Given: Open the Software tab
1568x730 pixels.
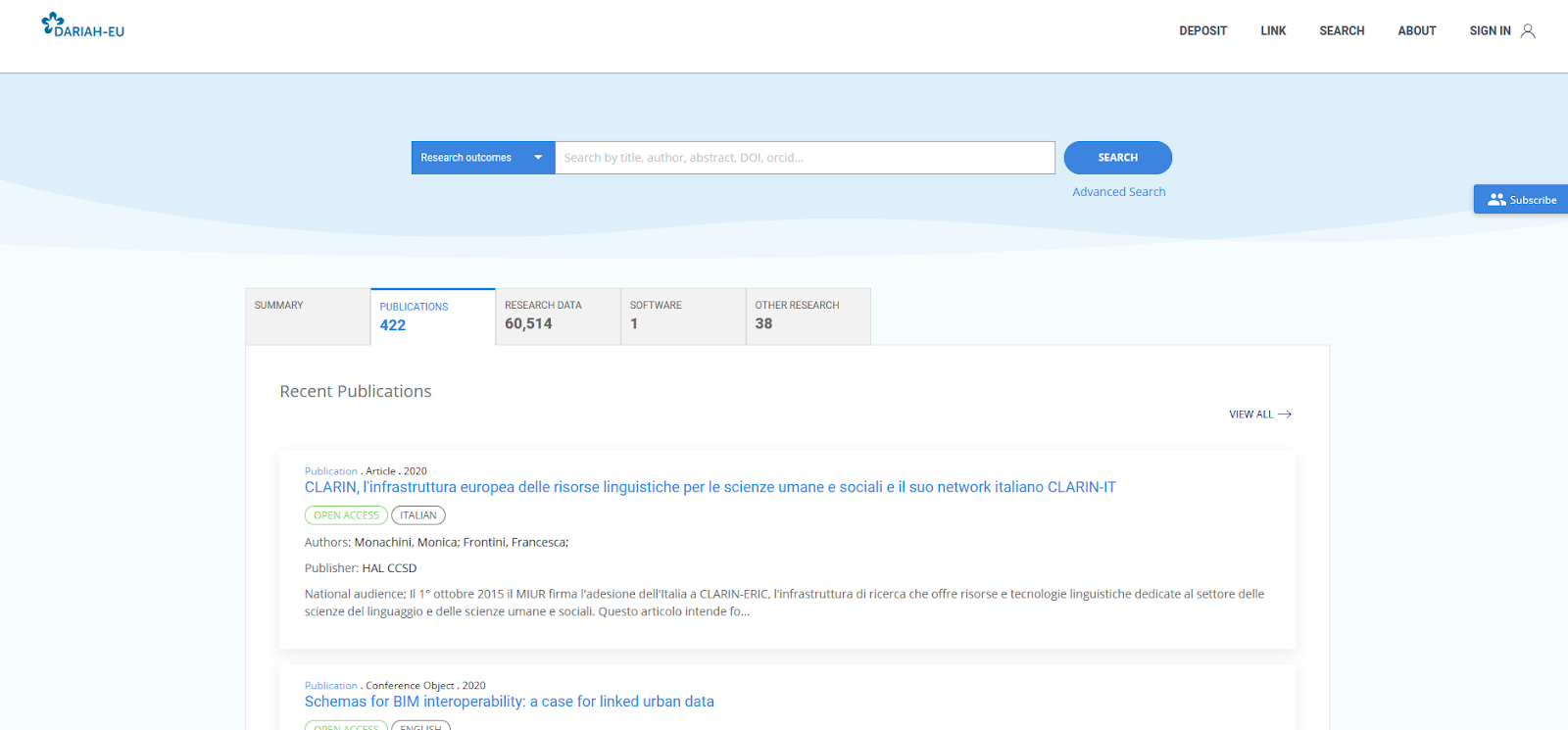Looking at the screenshot, I should [683, 316].
